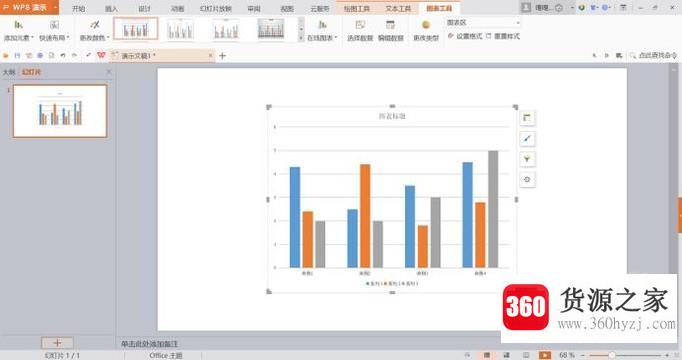Click the 设置格式 format button
The image size is (682, 360).
pyautogui.click(x=465, y=36)
